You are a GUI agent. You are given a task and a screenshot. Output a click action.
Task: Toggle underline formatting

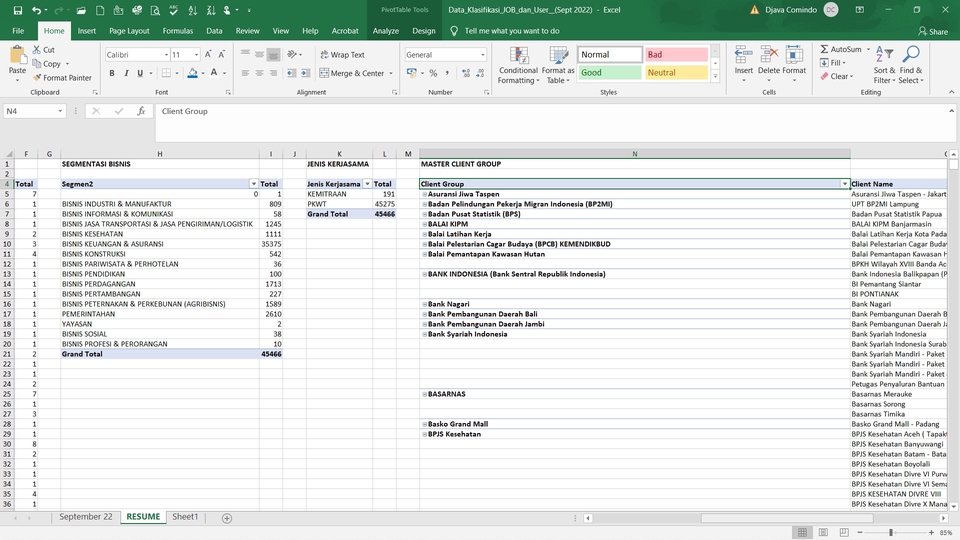tap(140, 73)
